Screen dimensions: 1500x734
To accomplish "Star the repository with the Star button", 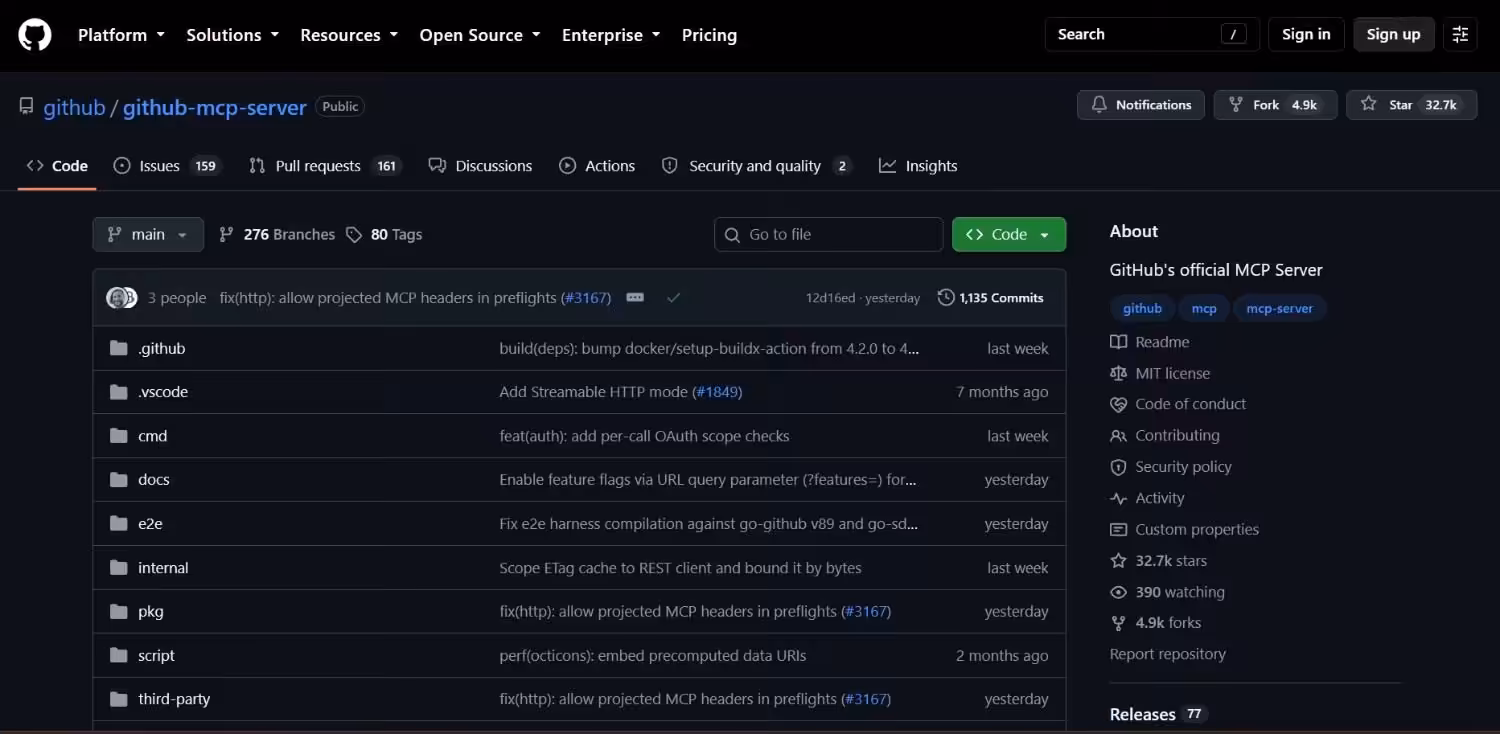I will pos(1411,105).
